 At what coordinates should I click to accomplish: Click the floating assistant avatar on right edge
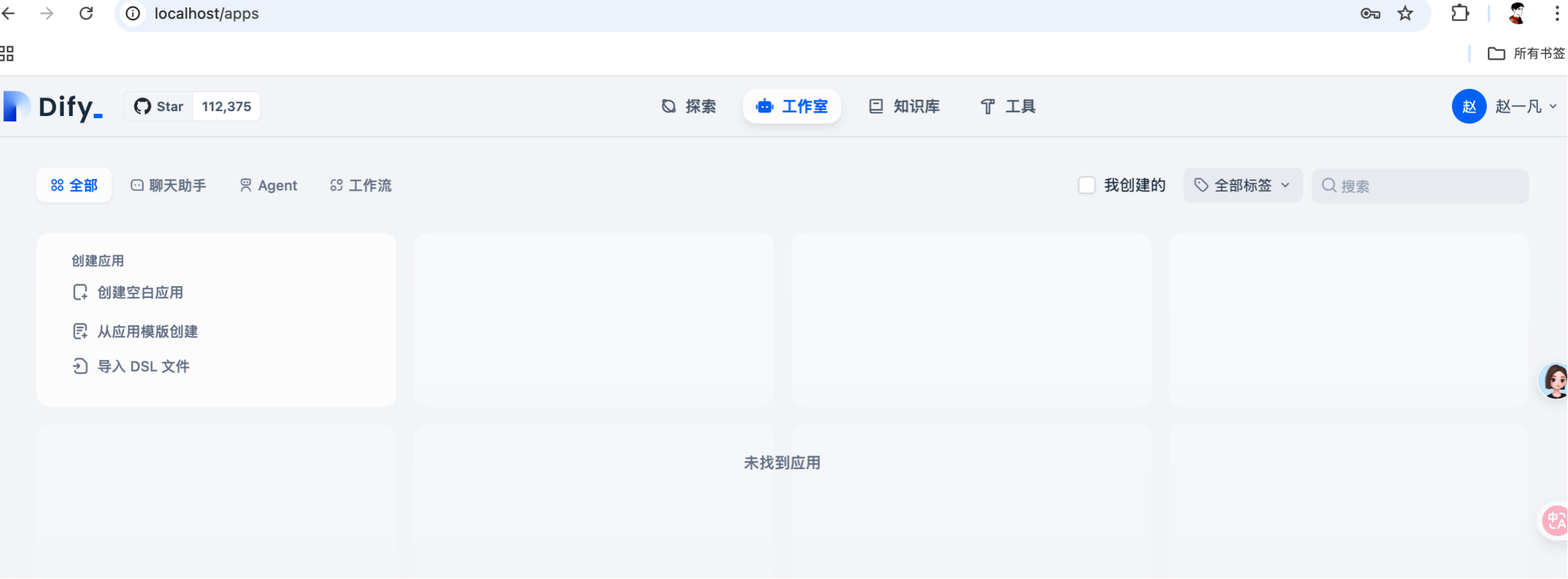[1553, 380]
